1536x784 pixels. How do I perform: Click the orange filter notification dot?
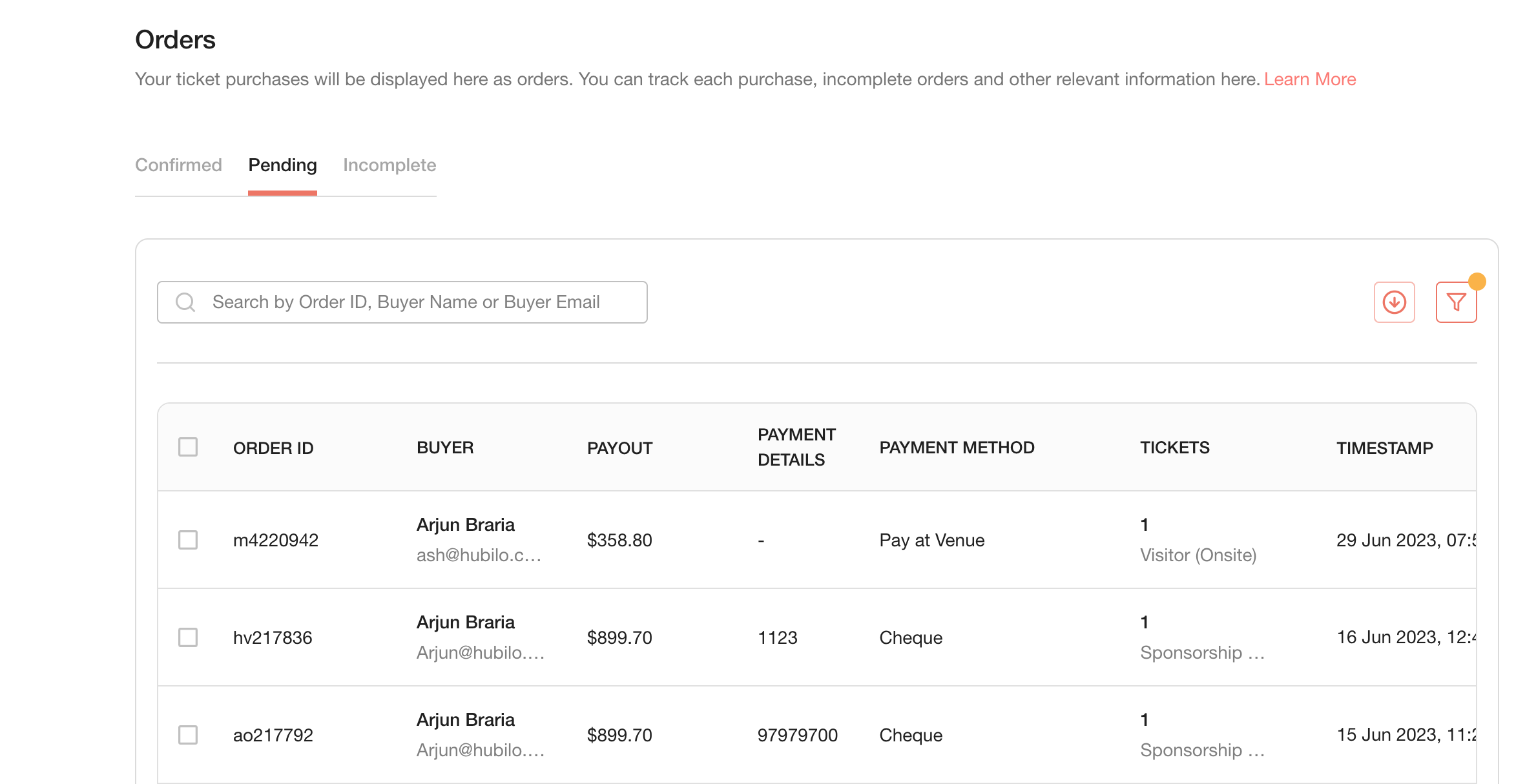pyautogui.click(x=1477, y=282)
